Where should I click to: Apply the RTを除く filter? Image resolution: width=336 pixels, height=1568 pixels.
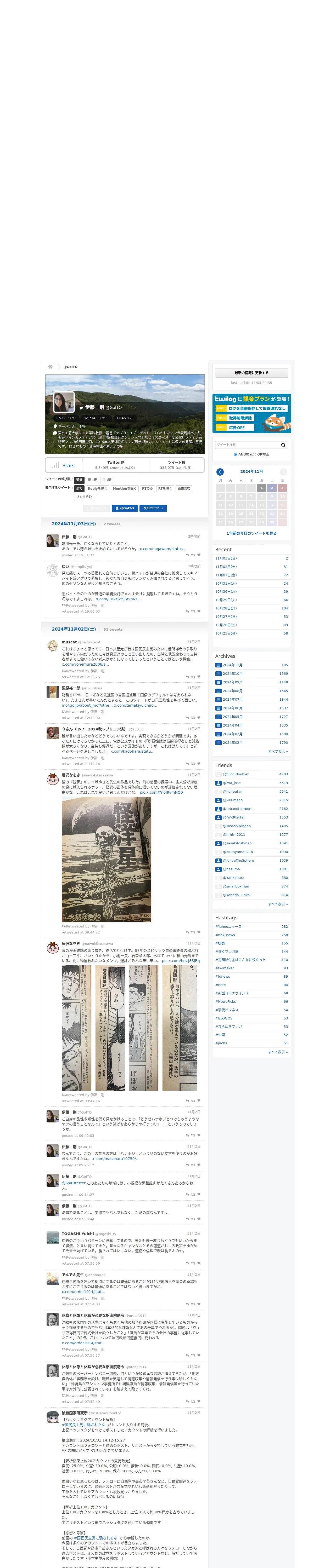(x=165, y=488)
